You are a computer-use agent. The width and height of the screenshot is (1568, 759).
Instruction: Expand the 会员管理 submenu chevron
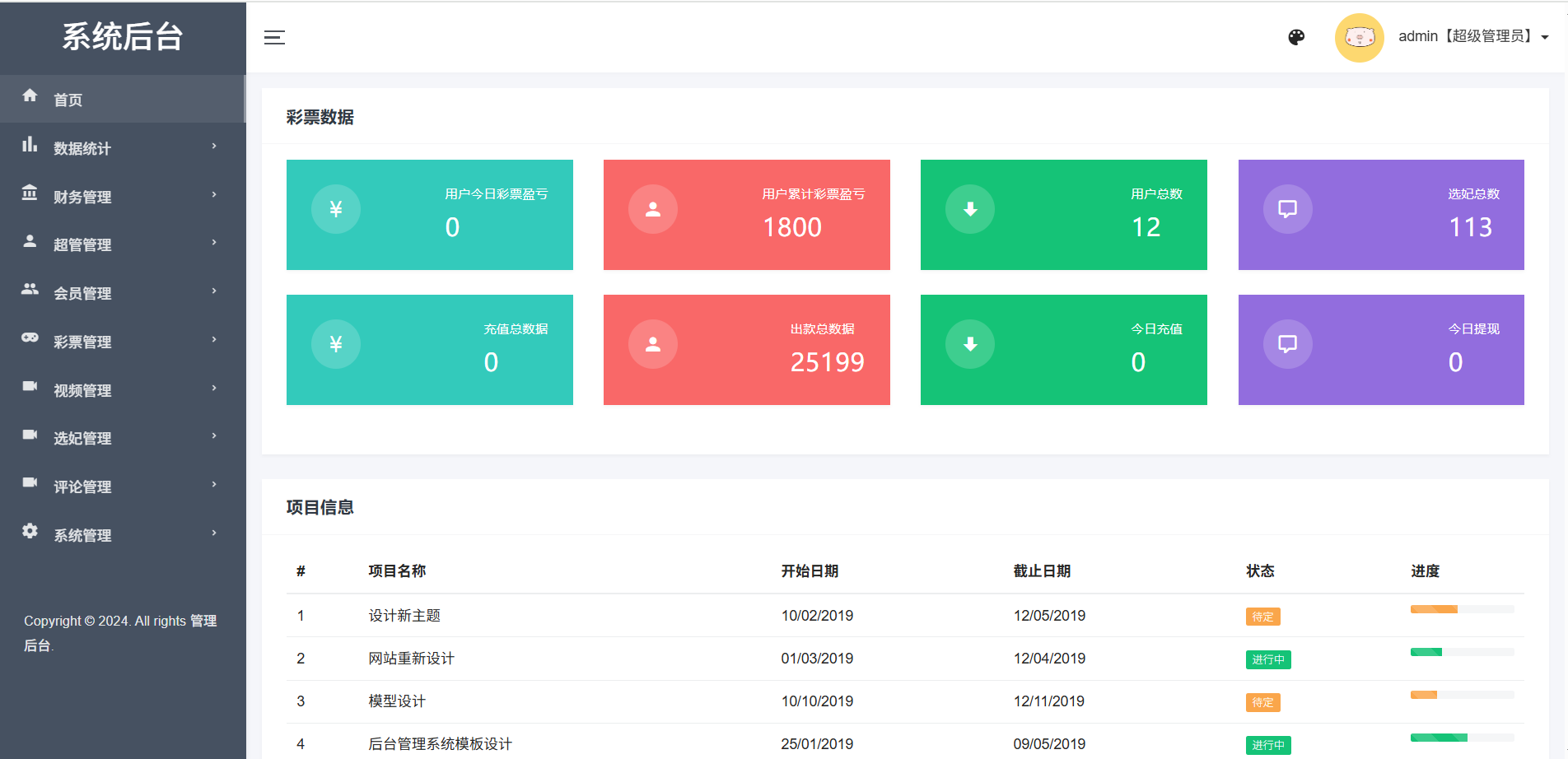pyautogui.click(x=214, y=291)
